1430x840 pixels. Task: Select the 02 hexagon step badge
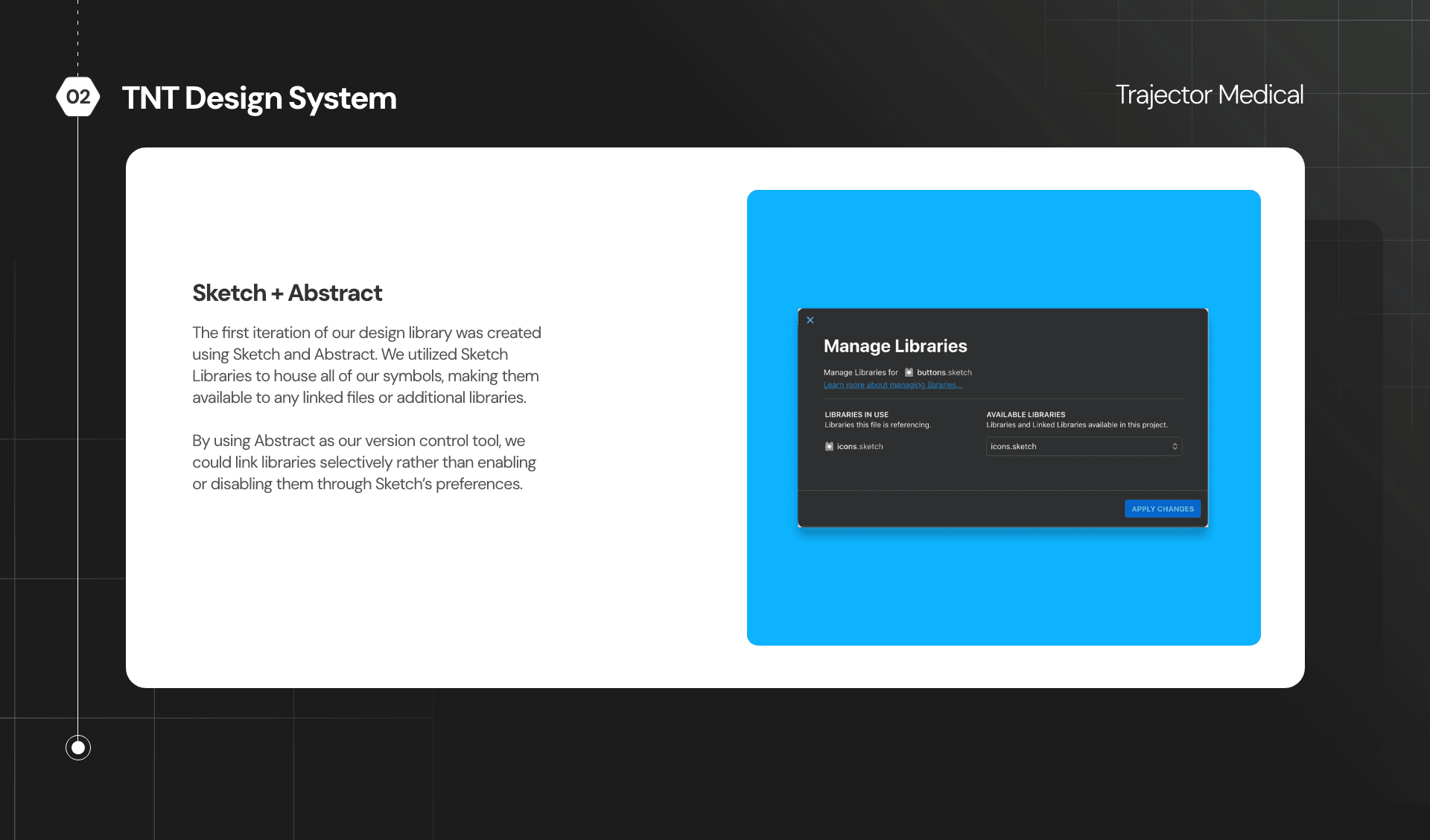[x=78, y=97]
